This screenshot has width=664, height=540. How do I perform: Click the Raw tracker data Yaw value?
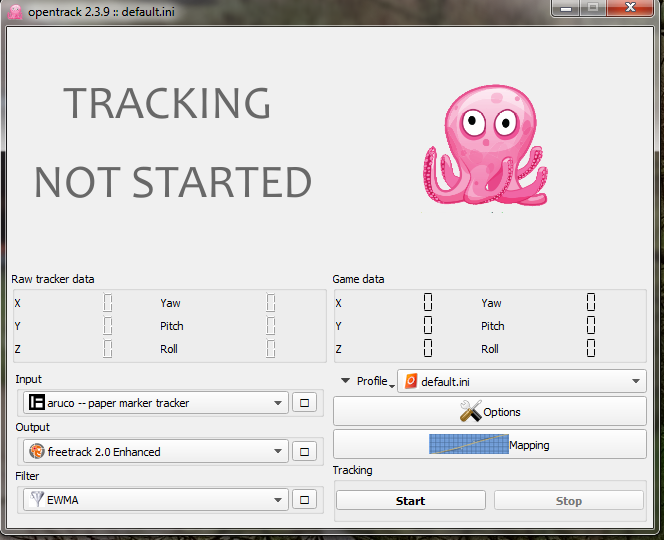271,303
